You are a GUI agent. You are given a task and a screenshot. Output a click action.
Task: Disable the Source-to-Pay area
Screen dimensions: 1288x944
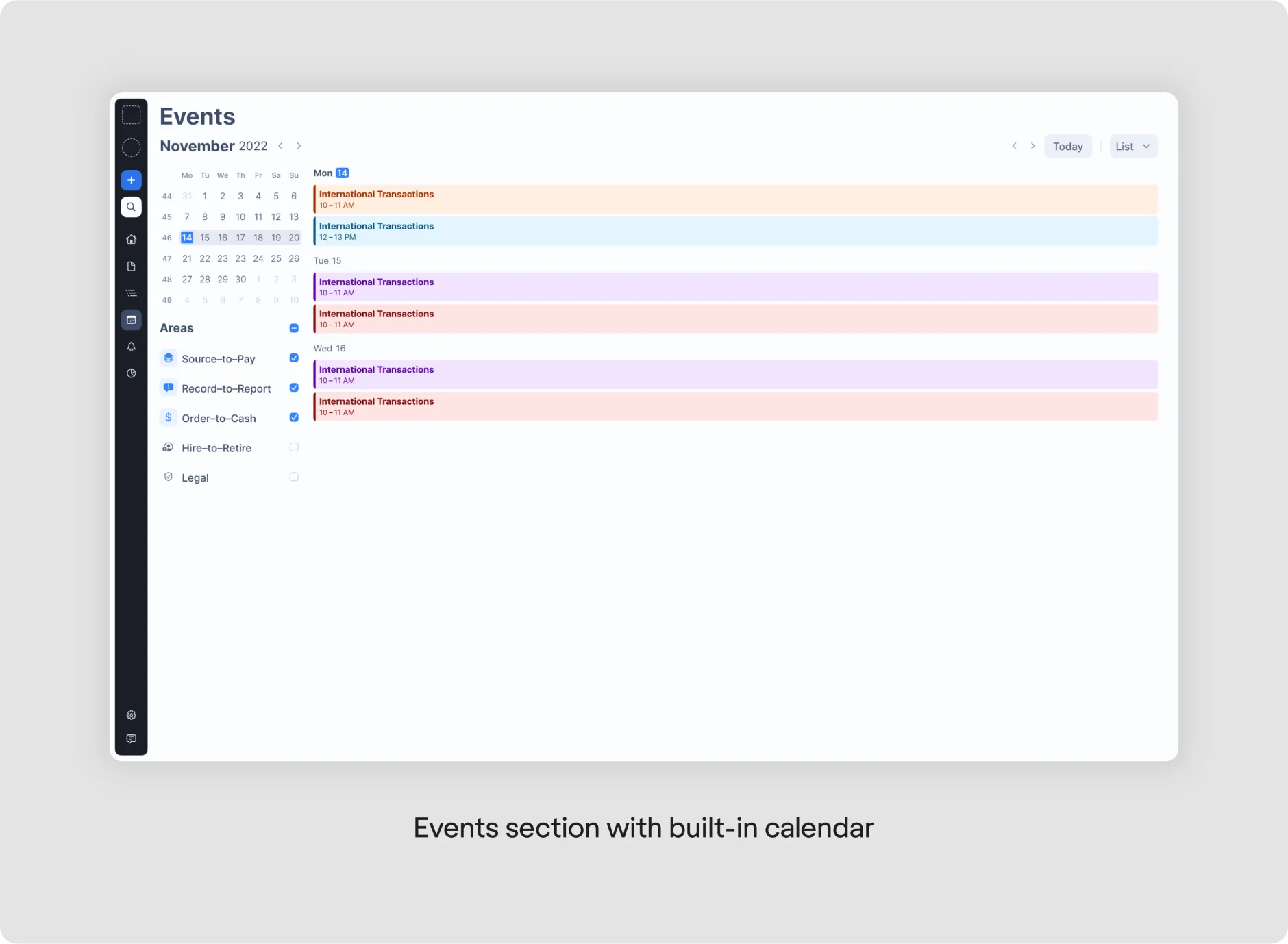coord(293,358)
